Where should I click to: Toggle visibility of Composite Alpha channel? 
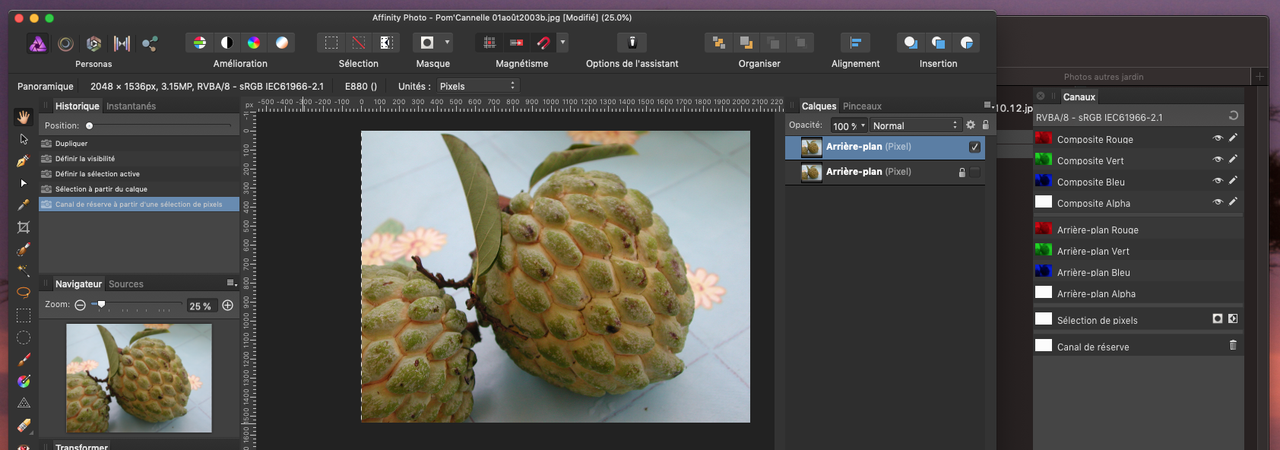tap(1218, 202)
